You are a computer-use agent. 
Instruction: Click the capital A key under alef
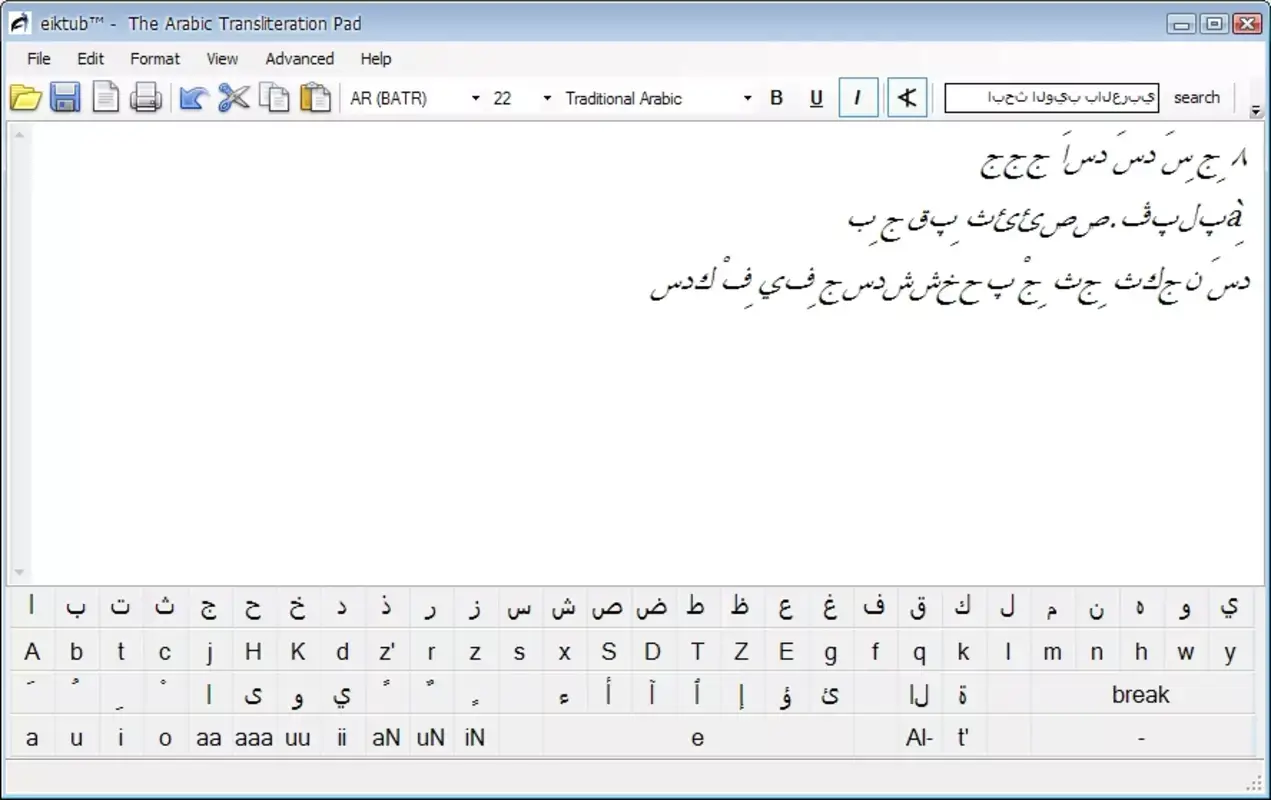click(x=32, y=653)
